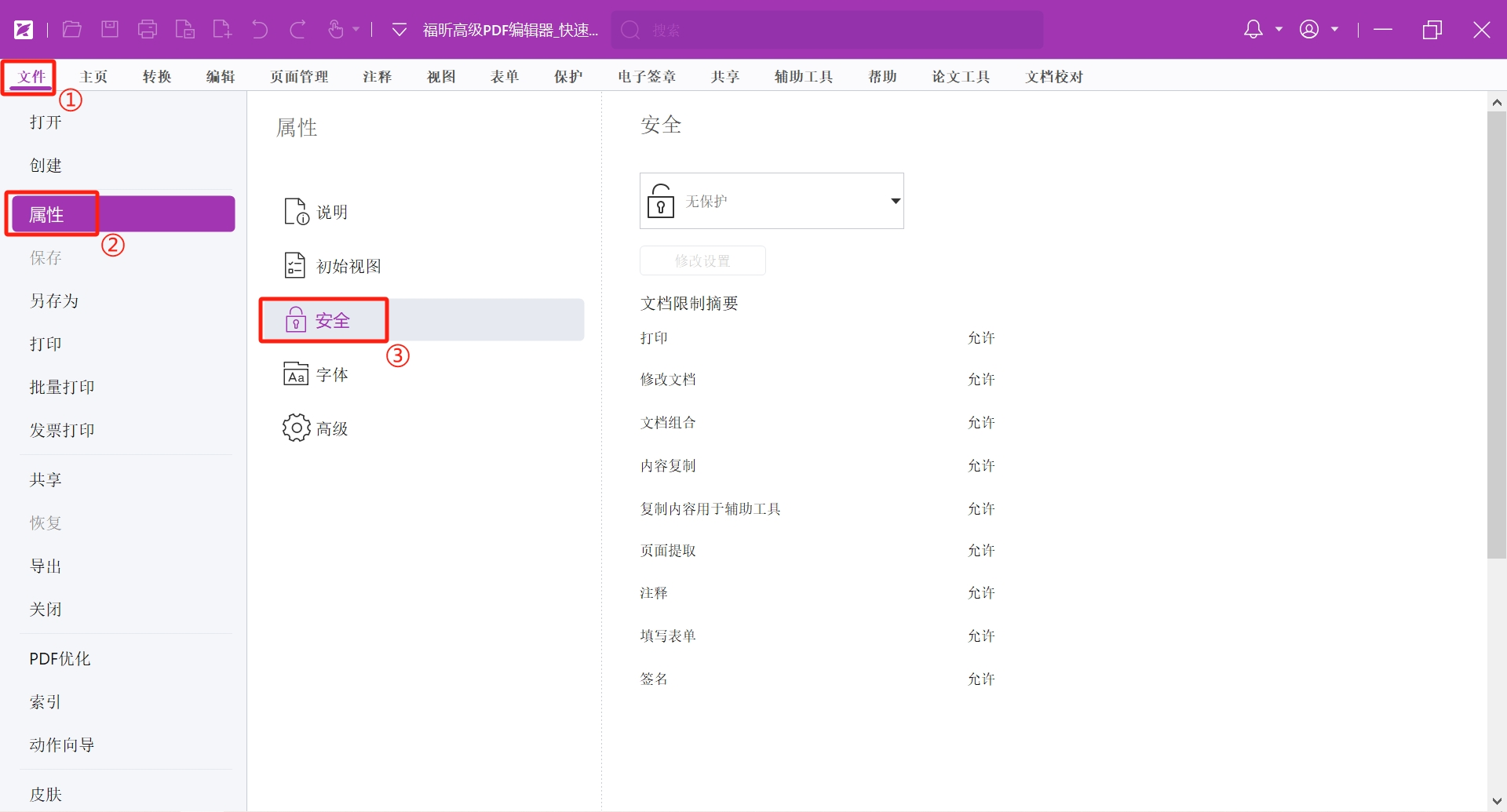Expand the dropdown arrow beside the bell
Image resolution: width=1507 pixels, height=812 pixels.
click(1279, 30)
